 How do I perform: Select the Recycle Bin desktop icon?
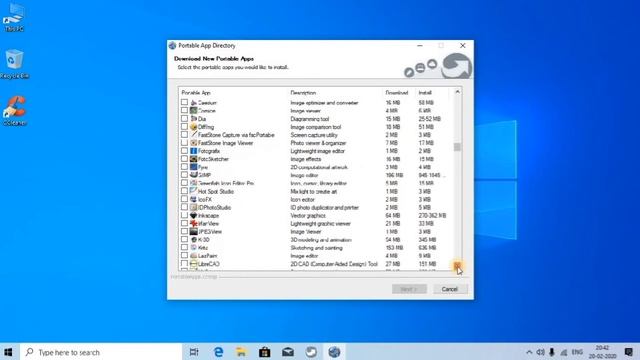point(15,64)
